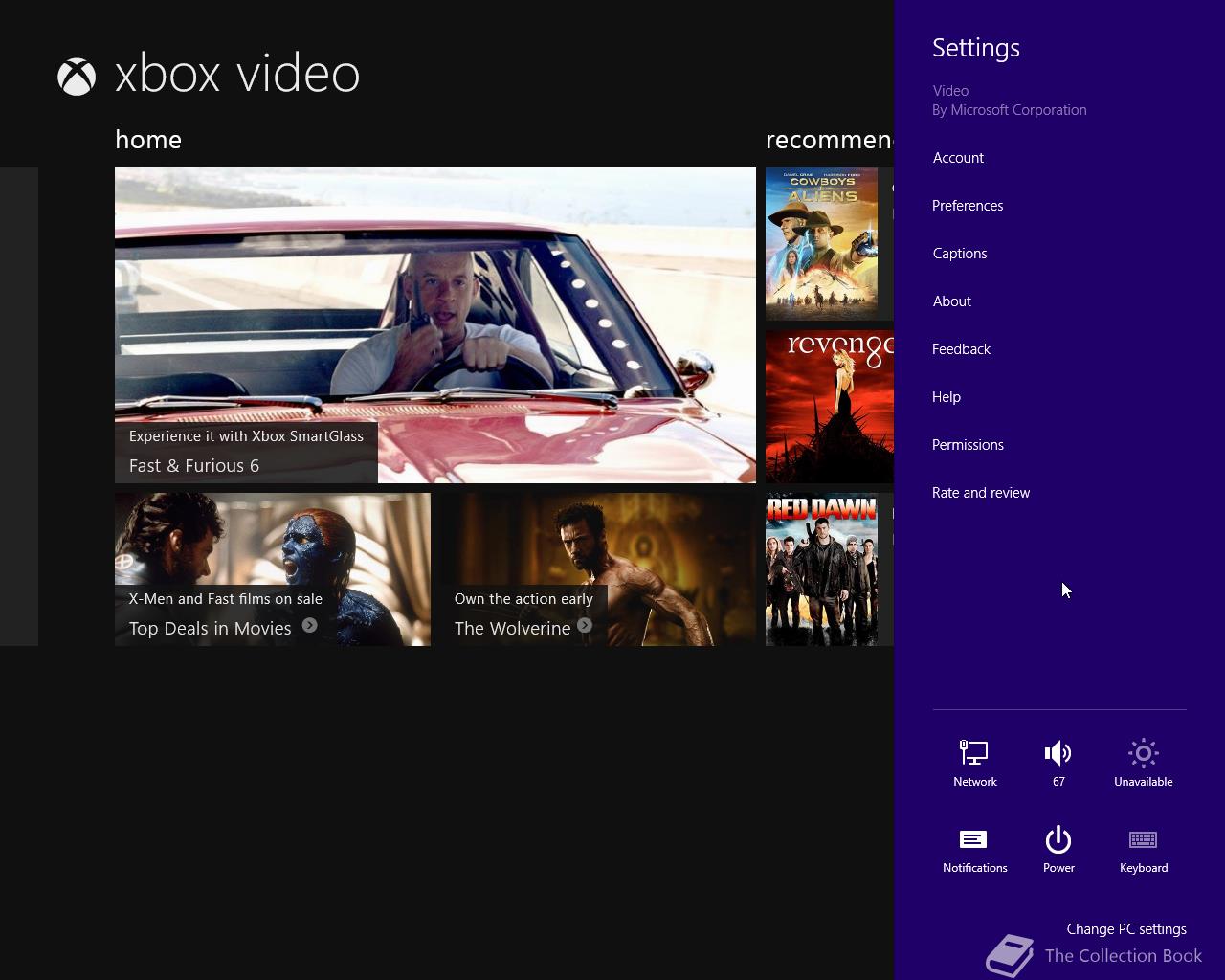The image size is (1225, 980).
Task: Select the Cowboys & Aliens poster
Action: click(821, 244)
